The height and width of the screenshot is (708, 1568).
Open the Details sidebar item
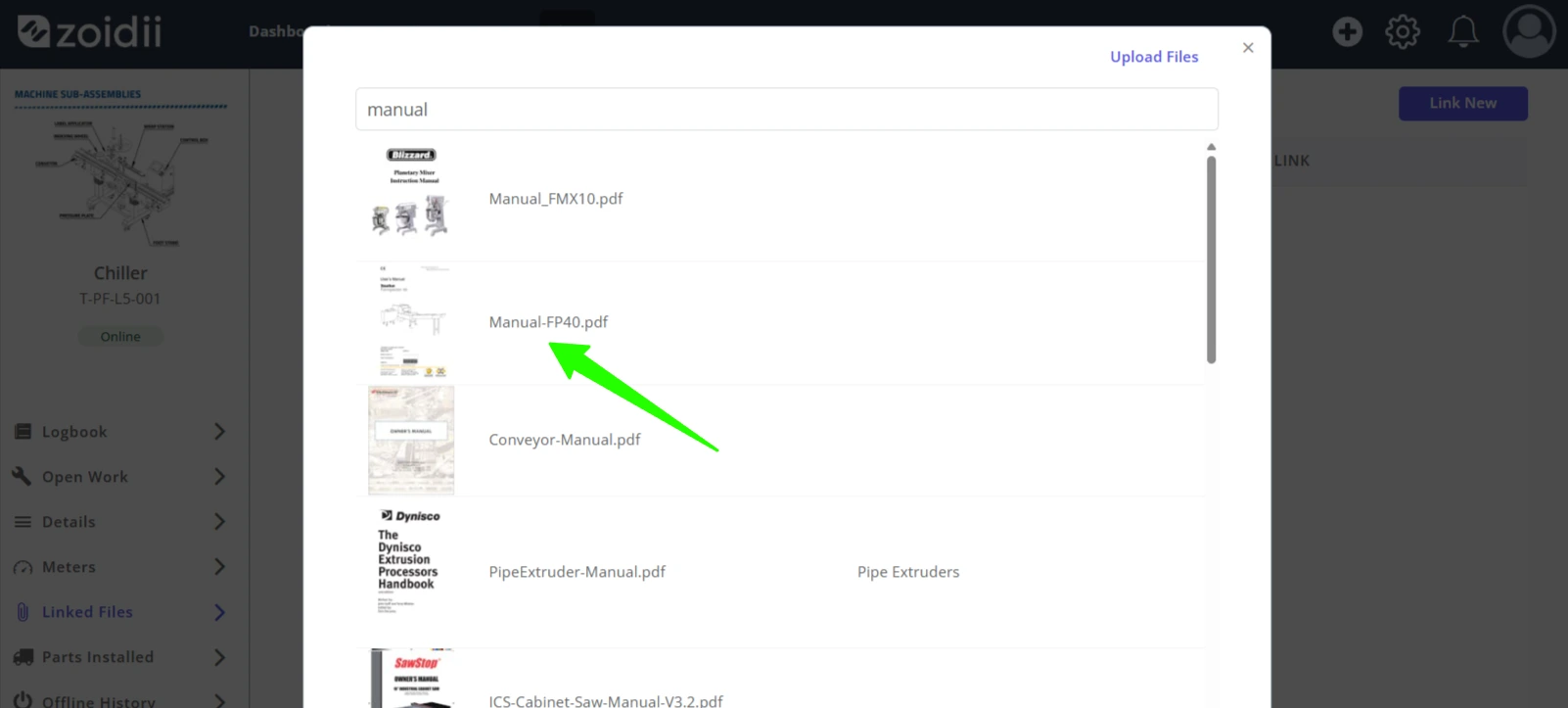tap(120, 522)
